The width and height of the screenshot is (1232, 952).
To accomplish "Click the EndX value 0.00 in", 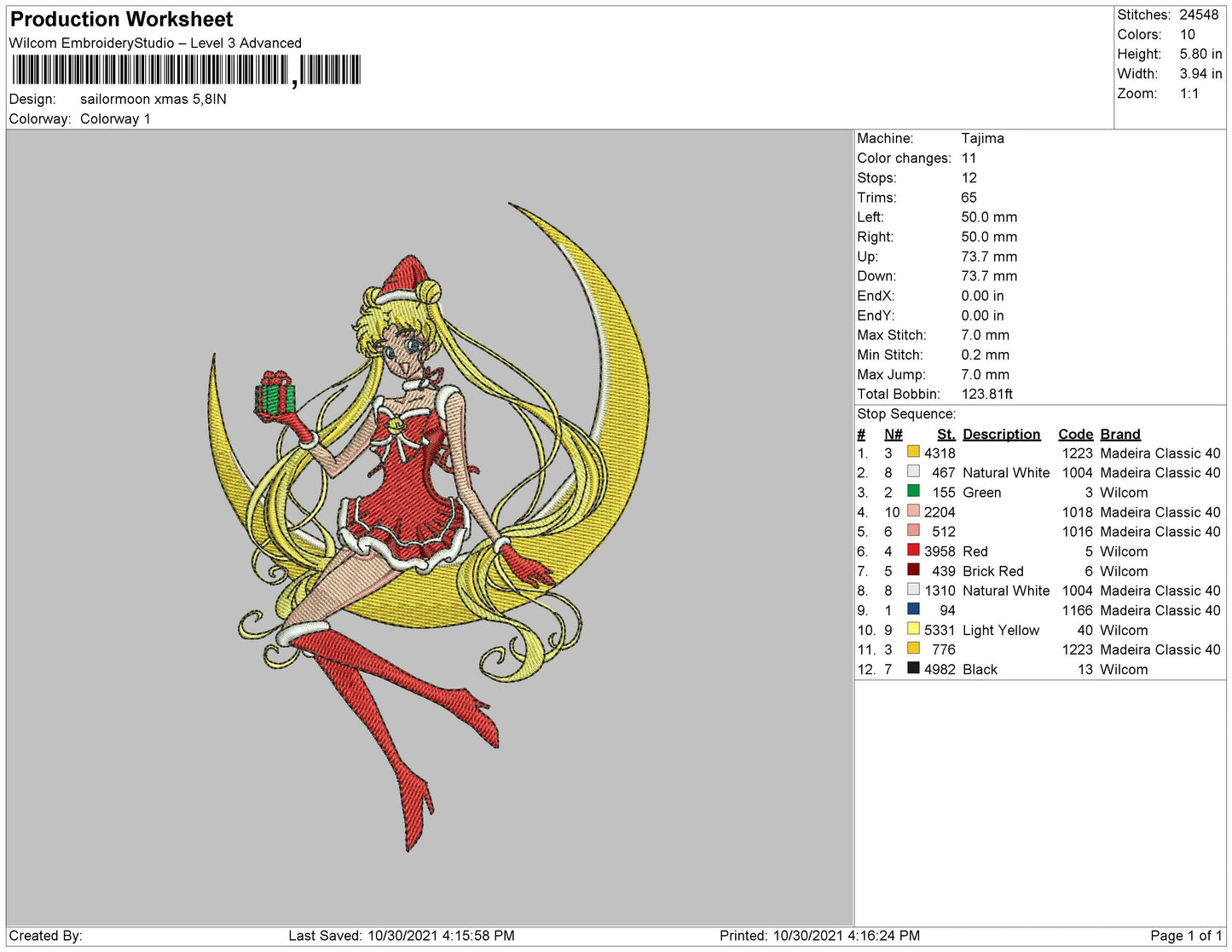I will coord(982,295).
